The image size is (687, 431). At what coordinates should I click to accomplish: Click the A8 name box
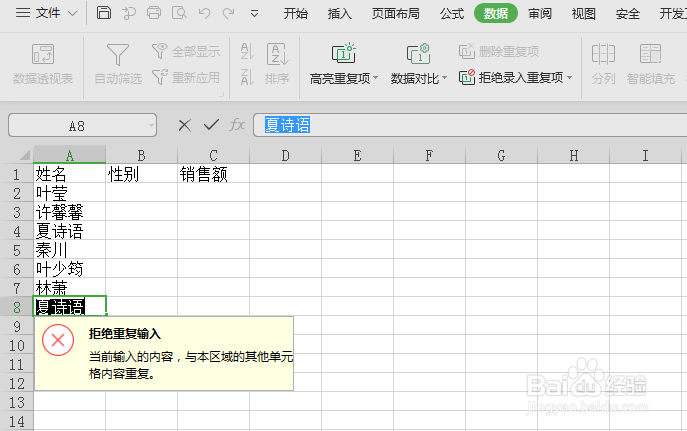pos(77,126)
